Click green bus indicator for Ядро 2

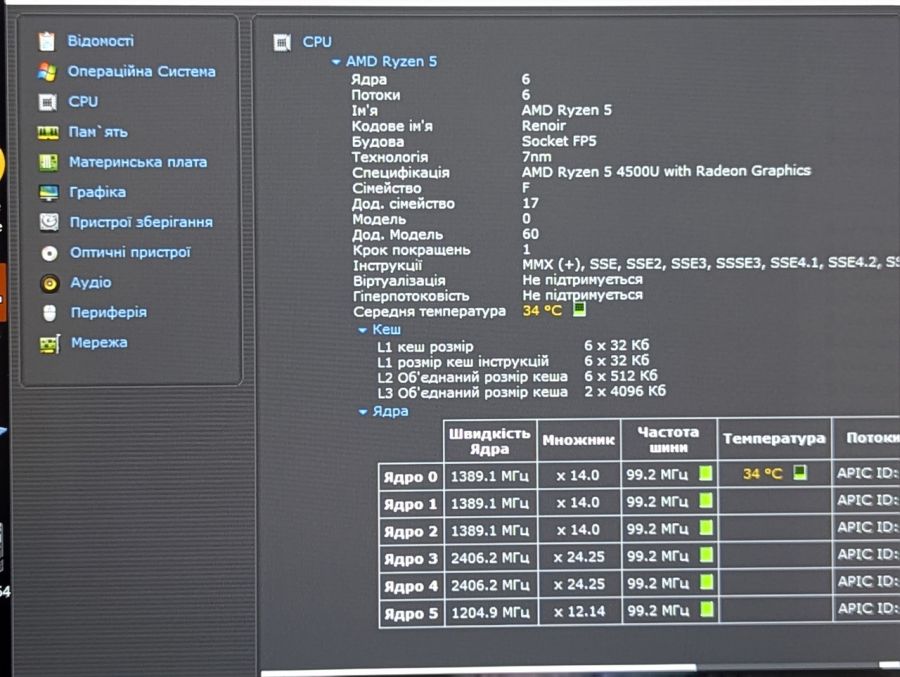click(706, 527)
